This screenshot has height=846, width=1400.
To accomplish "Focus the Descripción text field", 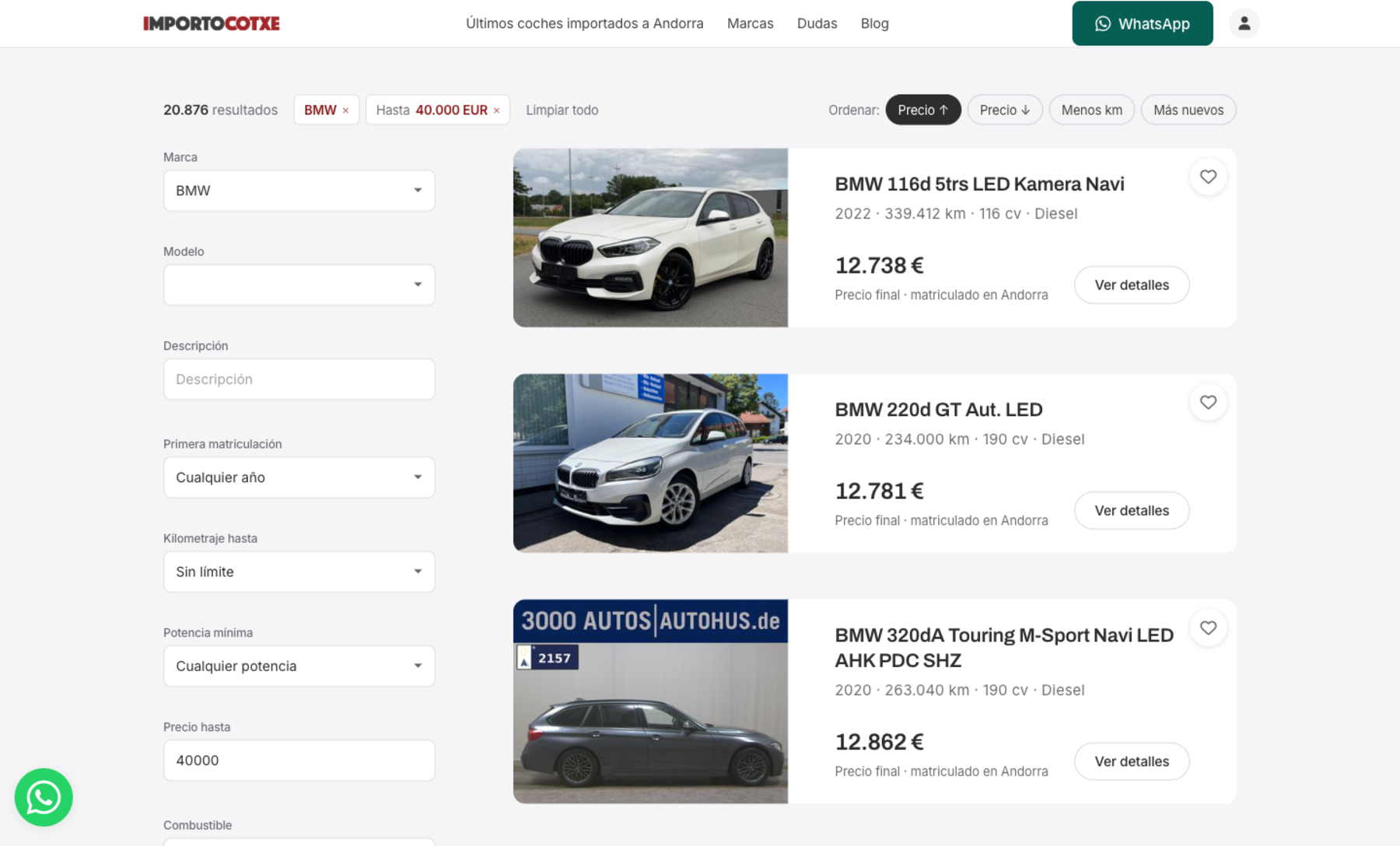I will pos(299,379).
